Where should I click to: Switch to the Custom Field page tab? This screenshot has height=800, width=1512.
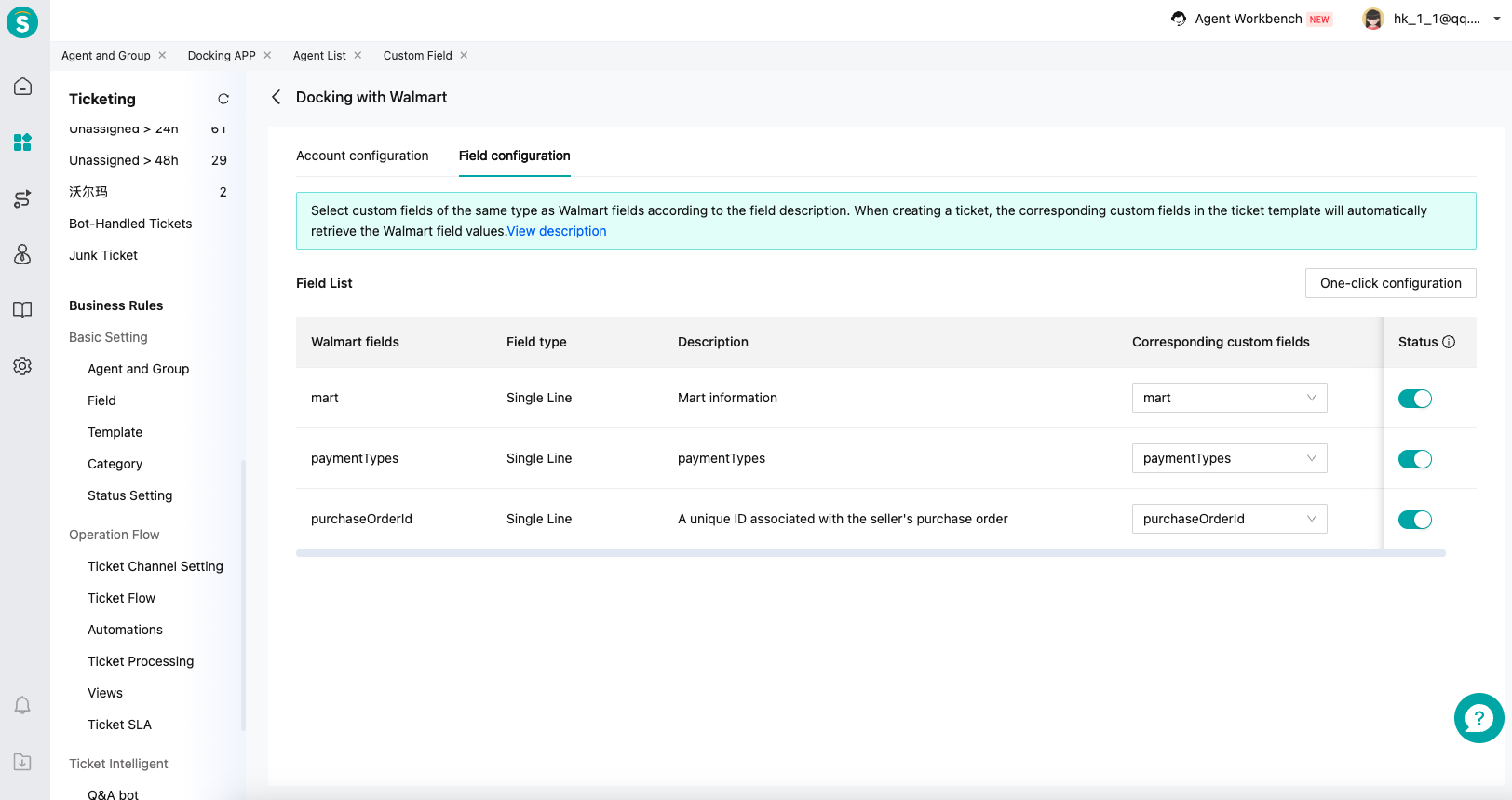point(418,56)
